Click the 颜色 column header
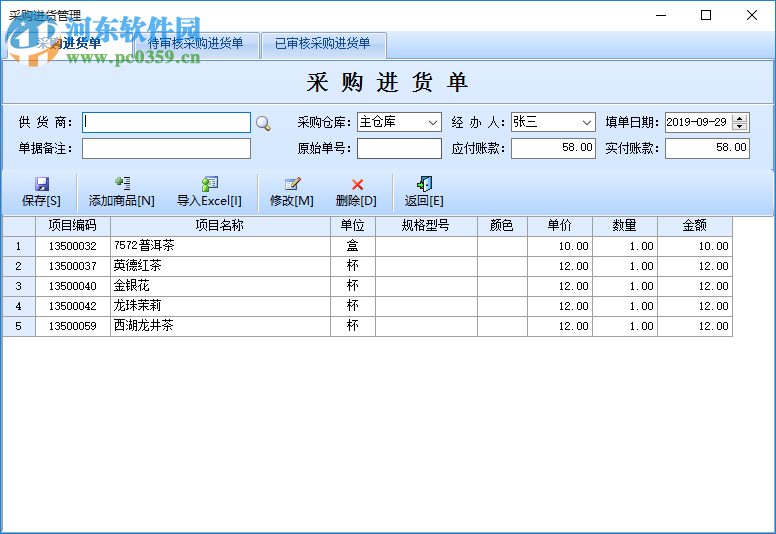Screen dimensions: 776x534 click(x=502, y=226)
